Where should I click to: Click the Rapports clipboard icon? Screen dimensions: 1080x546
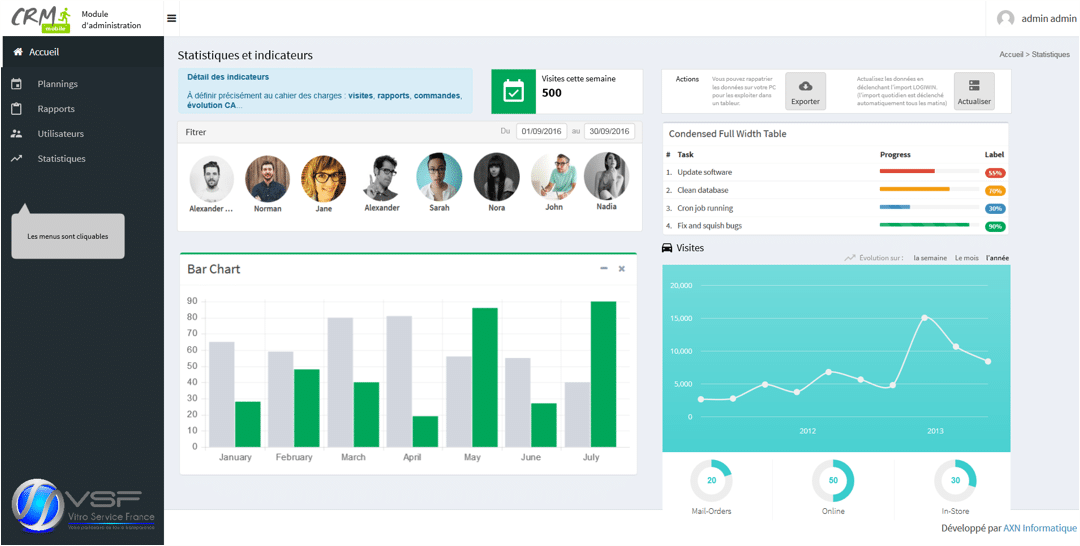click(x=17, y=109)
